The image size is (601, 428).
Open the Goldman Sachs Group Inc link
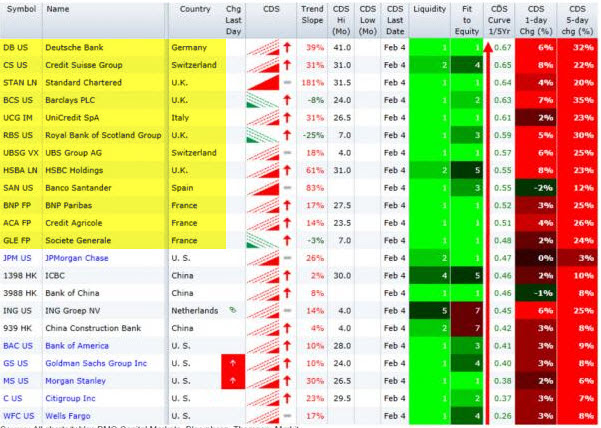pos(96,364)
